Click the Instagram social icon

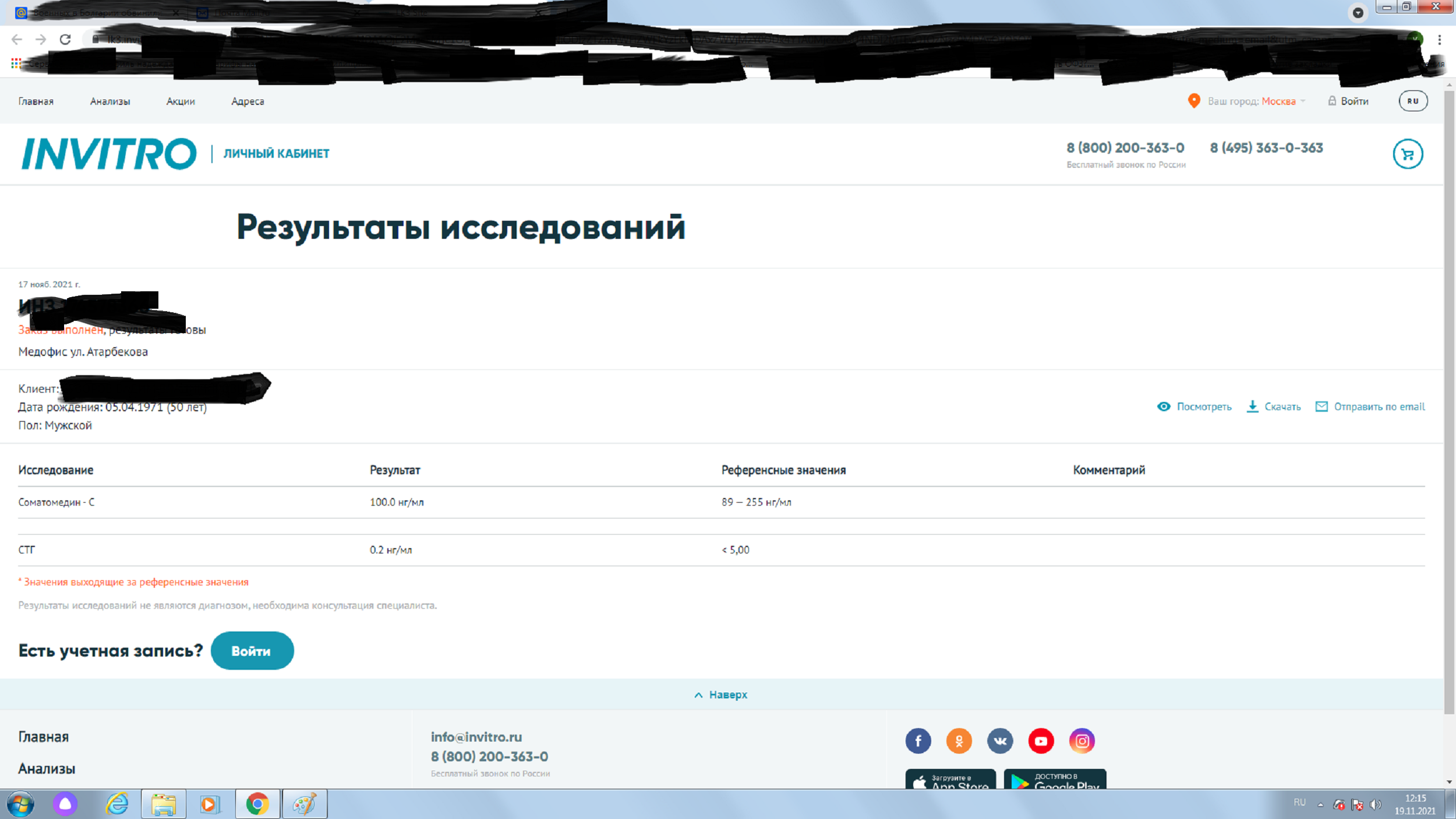click(x=1082, y=741)
